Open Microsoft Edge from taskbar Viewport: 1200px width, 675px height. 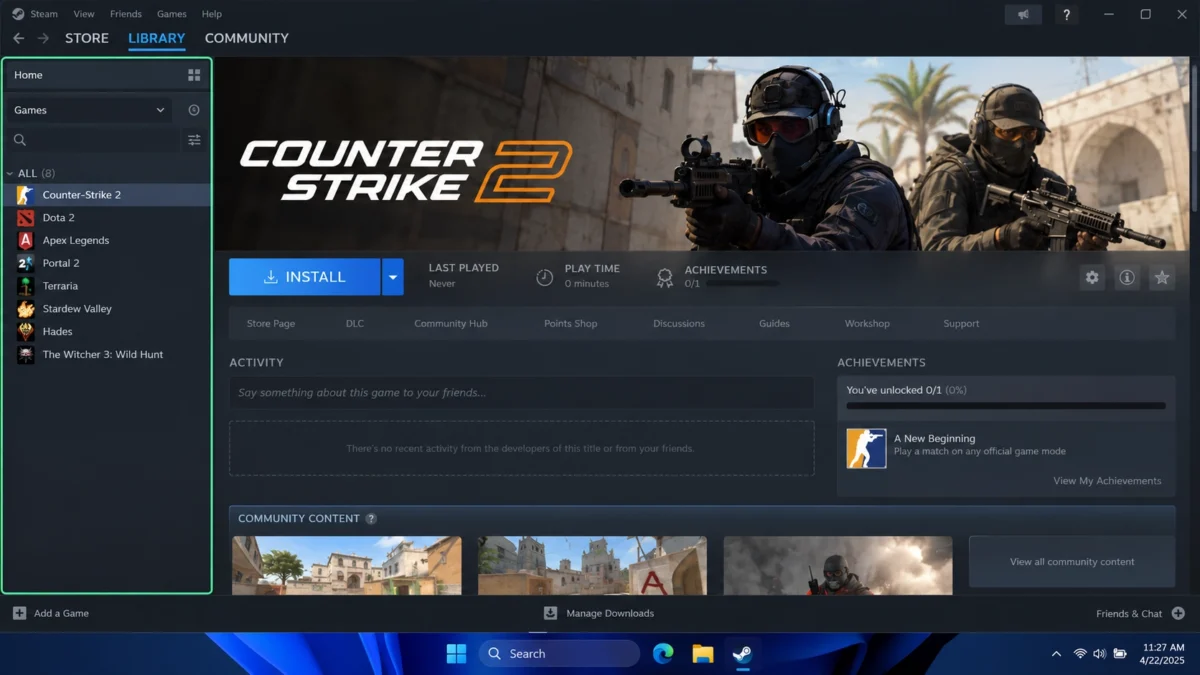pos(663,654)
